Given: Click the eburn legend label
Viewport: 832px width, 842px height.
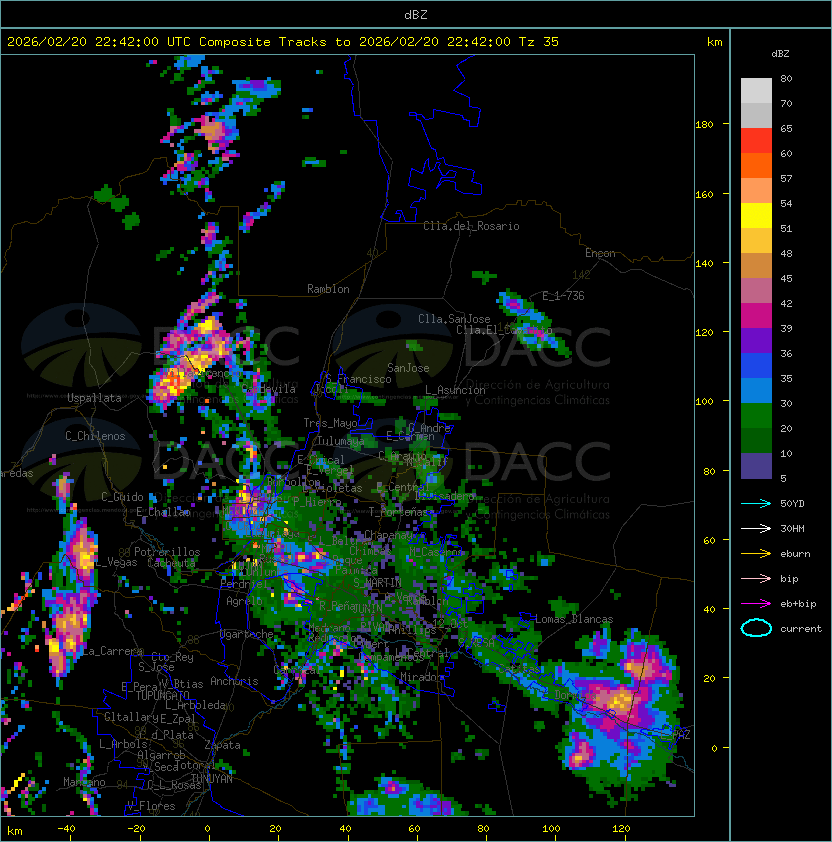Looking at the screenshot, I should (x=795, y=554).
